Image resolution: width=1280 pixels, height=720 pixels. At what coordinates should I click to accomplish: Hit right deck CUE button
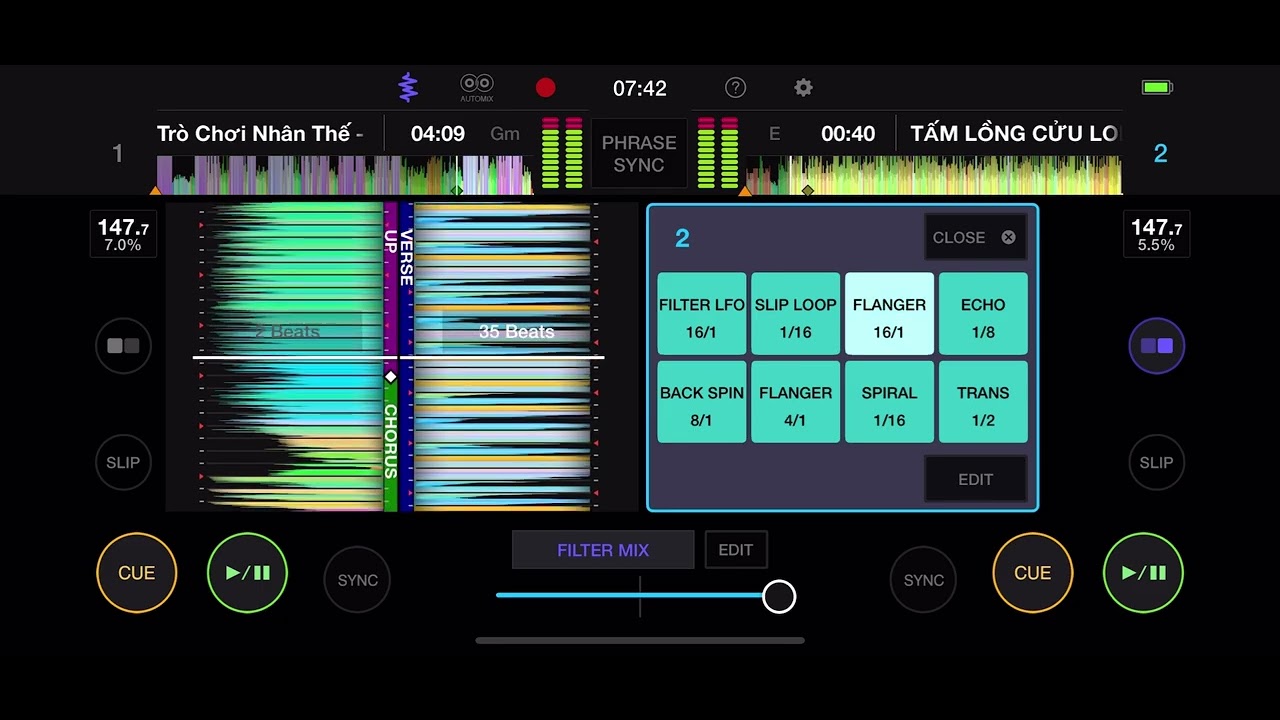pyautogui.click(x=1033, y=573)
